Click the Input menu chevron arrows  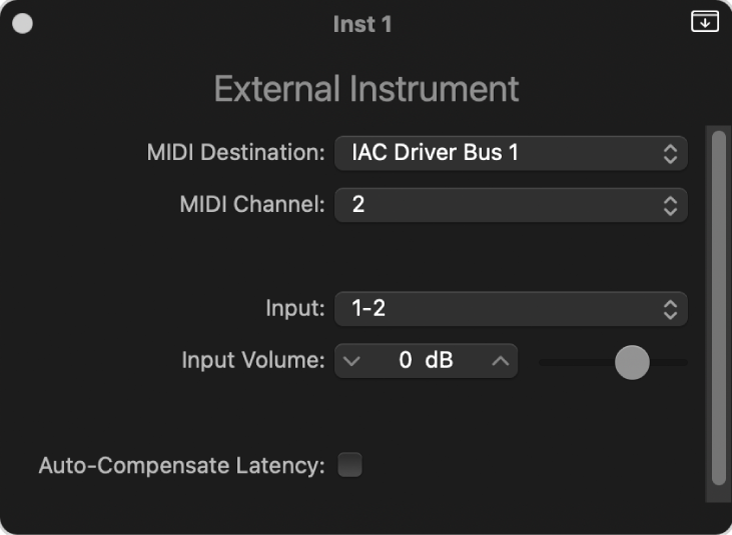pyautogui.click(x=670, y=309)
